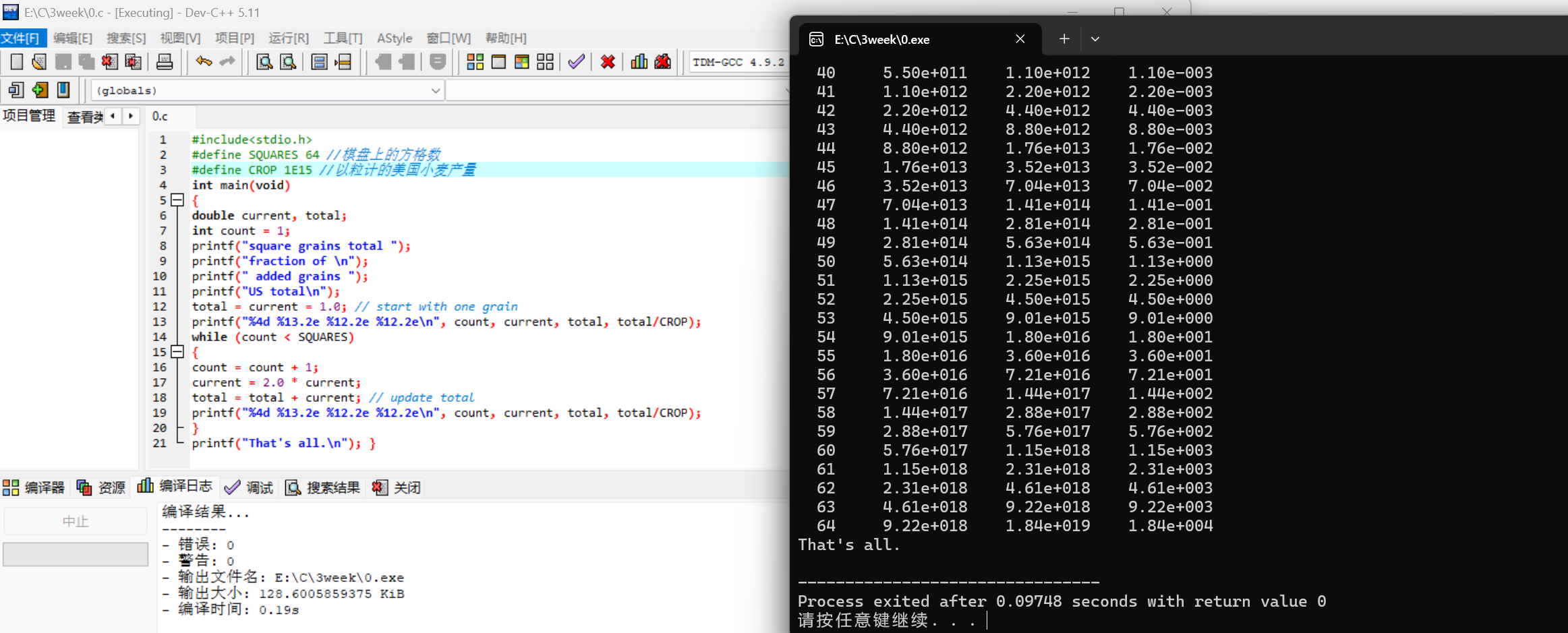Screen dimensions: 1568x633
Task: Open the (globals) scope dropdown
Action: (268, 90)
